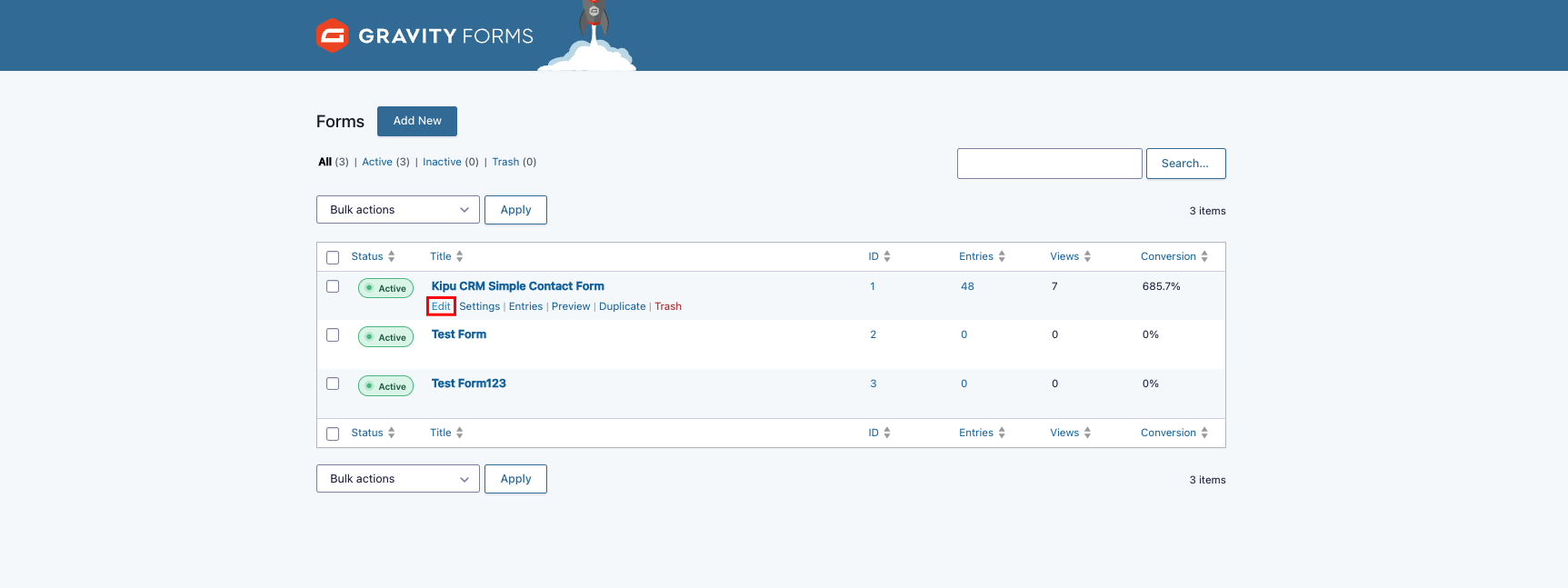The width and height of the screenshot is (1568, 588).
Task: Toggle Active status of Test Form123
Action: coord(385,386)
